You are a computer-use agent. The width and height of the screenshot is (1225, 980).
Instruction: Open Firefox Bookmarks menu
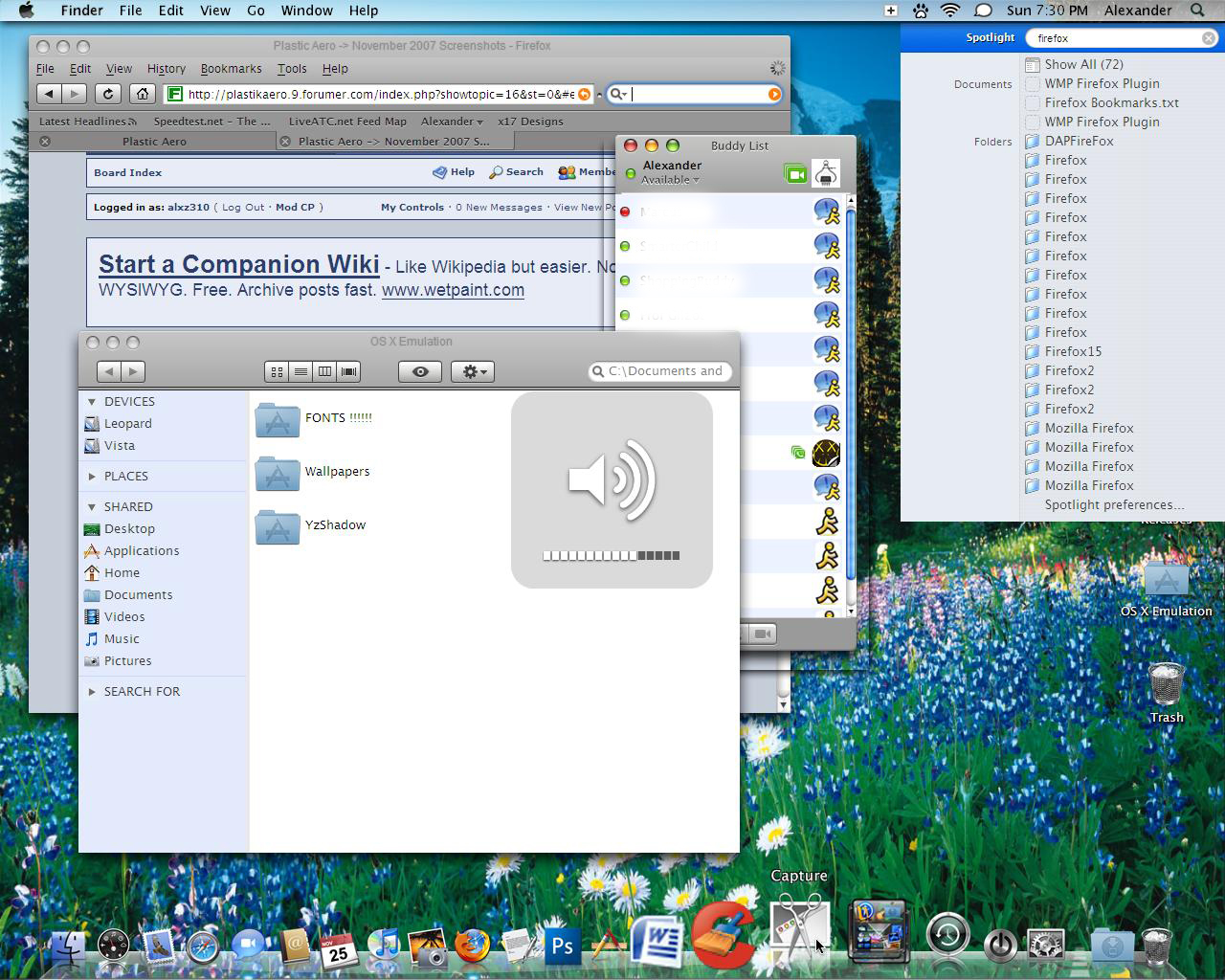tap(231, 69)
